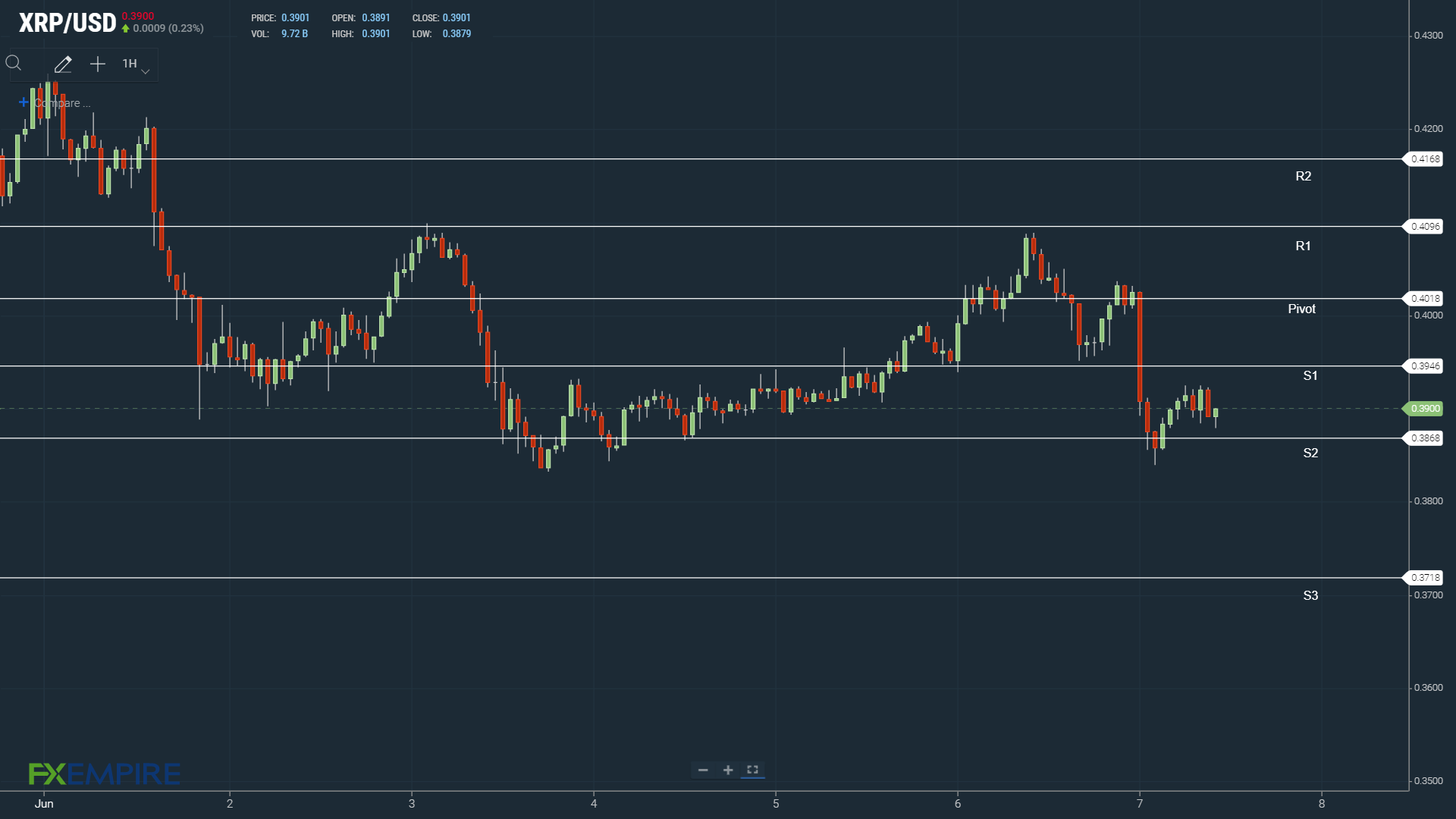Zoom in the chart with the plus button
This screenshot has height=819, width=1456.
(x=728, y=770)
